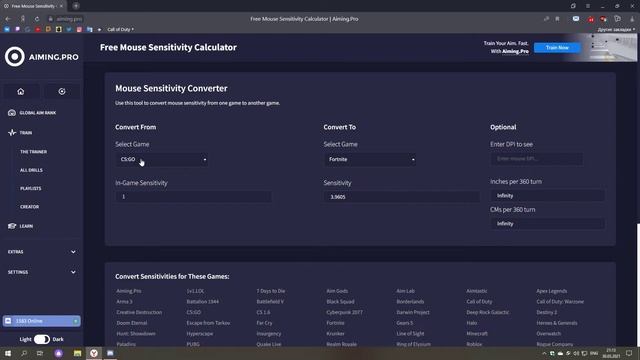The width and height of the screenshot is (640, 360).
Task: Click the In-Game Sensitivity input field
Action: [x=193, y=197]
